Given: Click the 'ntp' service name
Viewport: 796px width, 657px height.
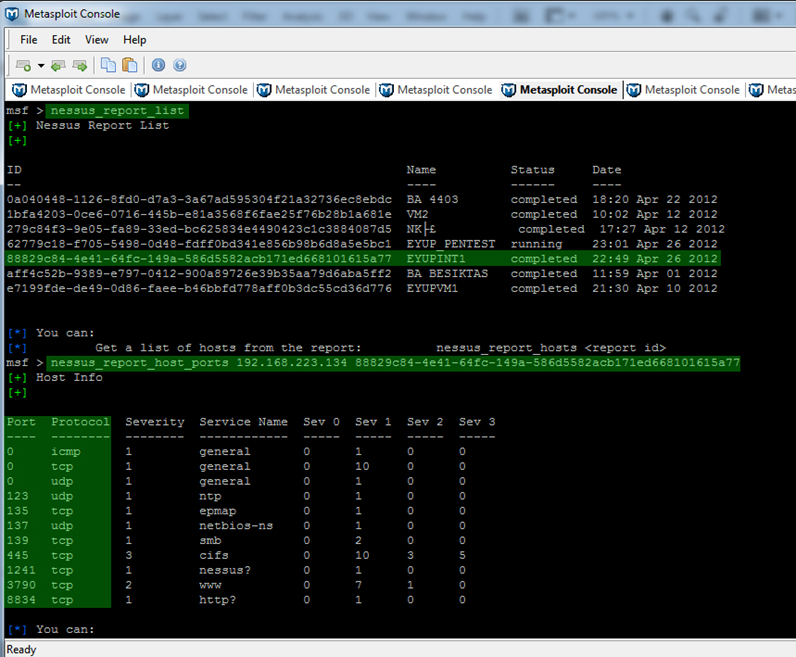Looking at the screenshot, I should [x=210, y=497].
